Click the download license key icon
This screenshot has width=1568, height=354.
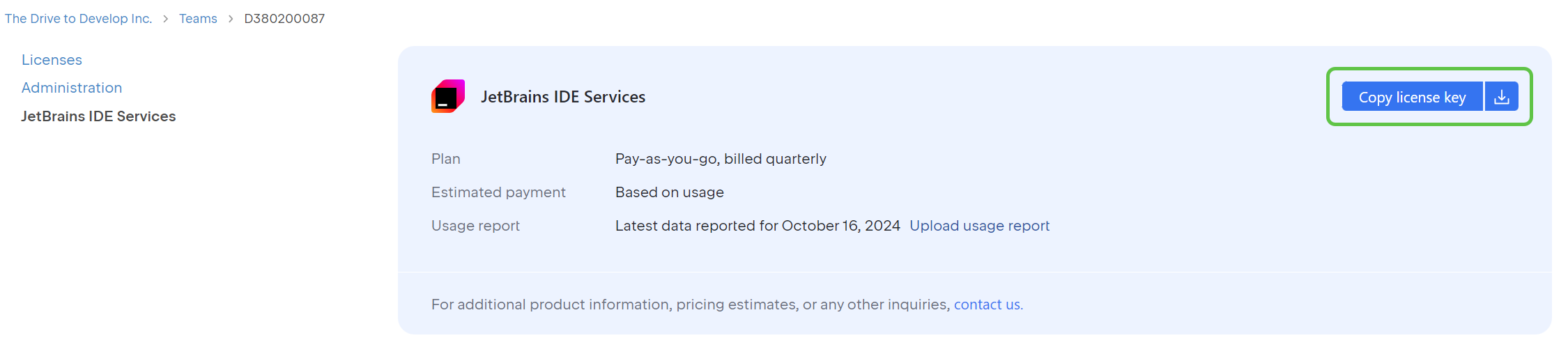click(x=1502, y=97)
